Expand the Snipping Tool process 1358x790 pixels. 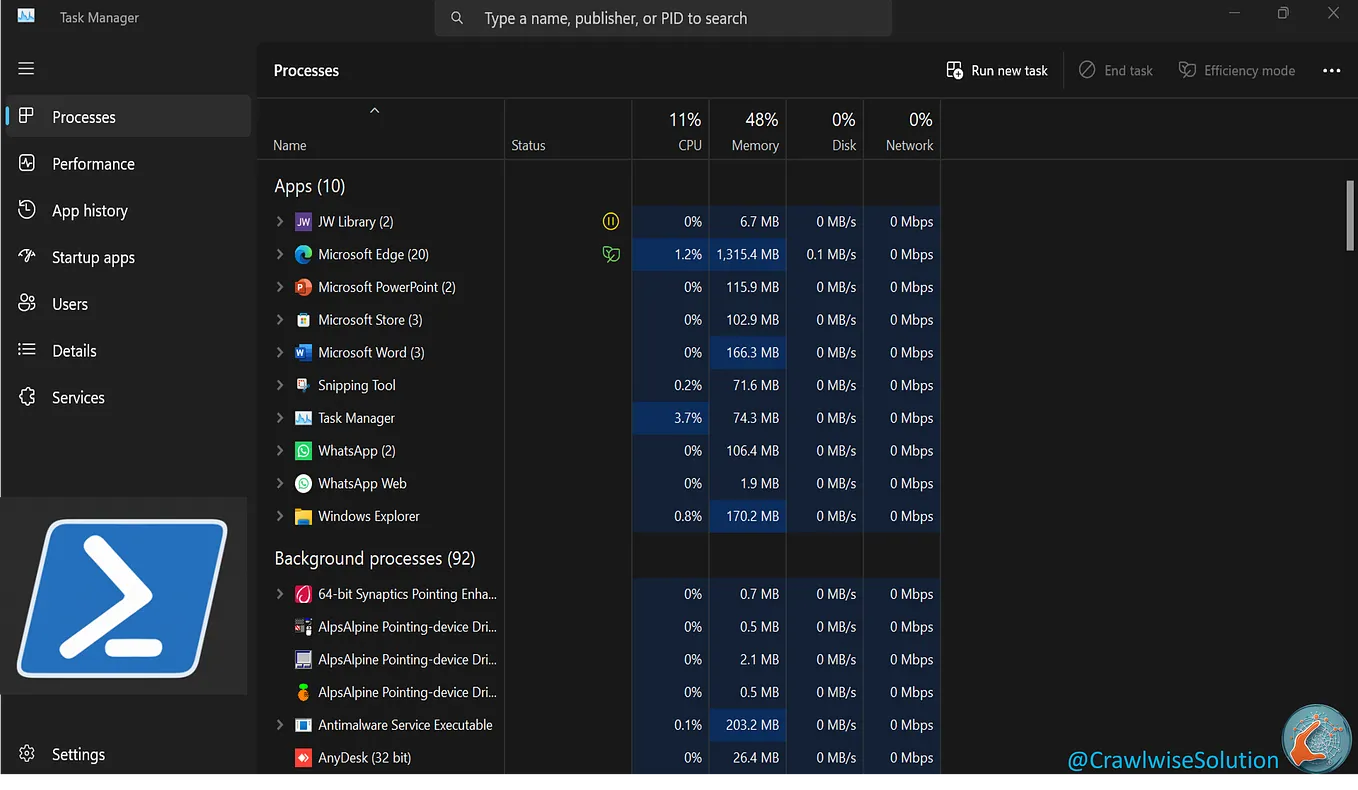tap(280, 385)
